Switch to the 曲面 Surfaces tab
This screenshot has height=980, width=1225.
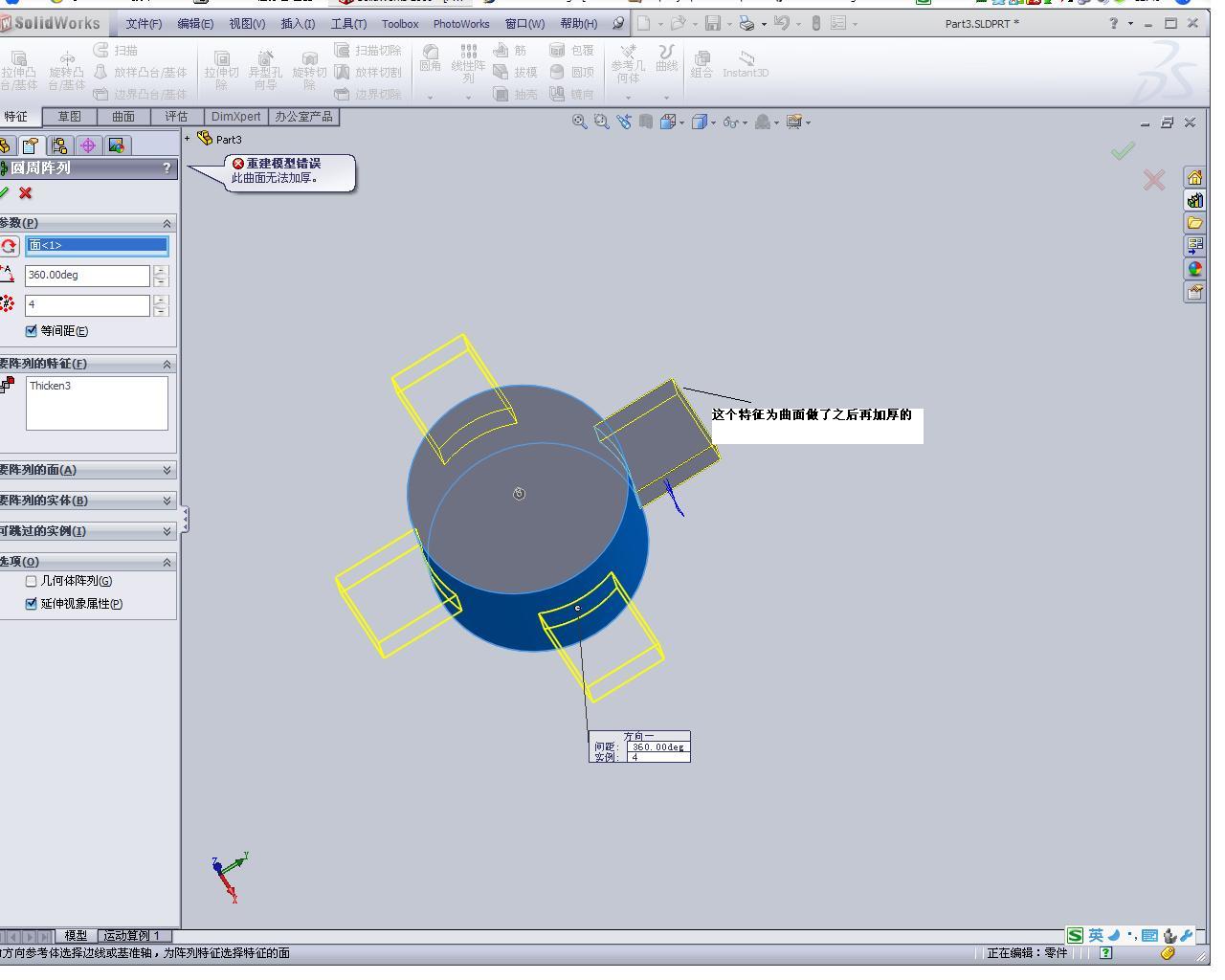122,117
